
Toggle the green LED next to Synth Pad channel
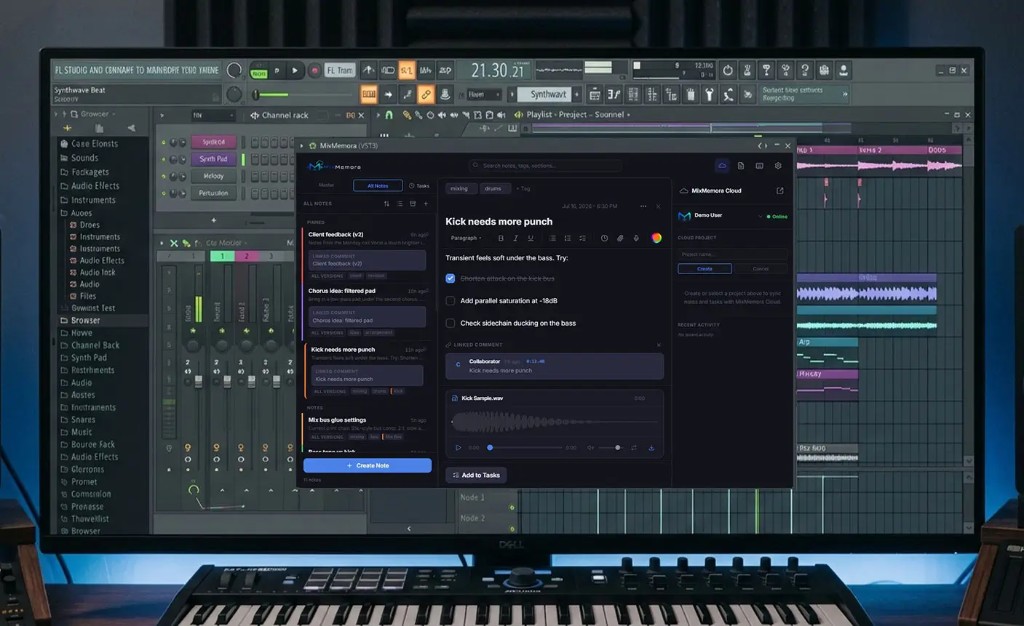(164, 159)
